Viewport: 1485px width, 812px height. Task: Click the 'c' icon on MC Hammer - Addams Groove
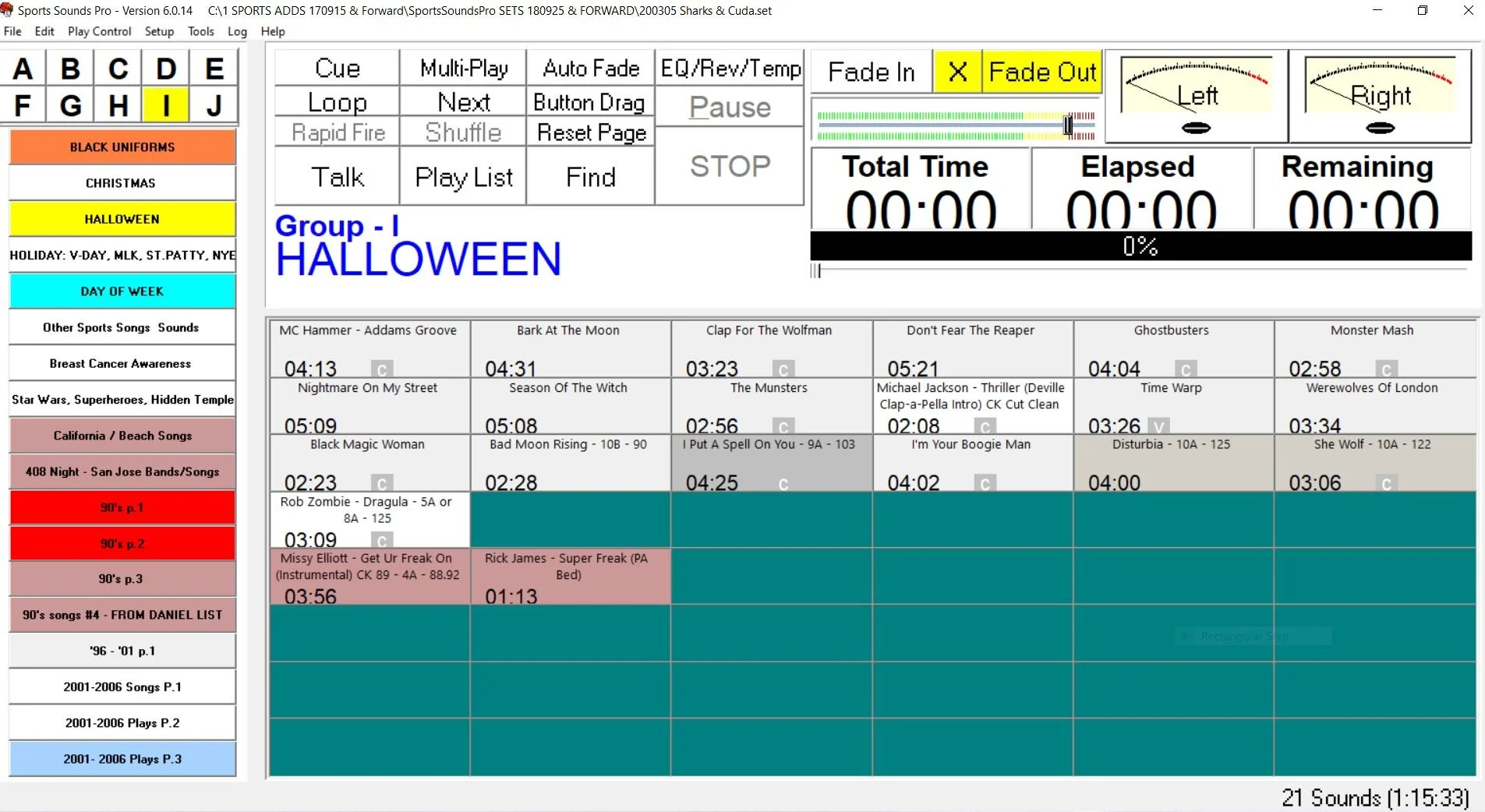382,369
